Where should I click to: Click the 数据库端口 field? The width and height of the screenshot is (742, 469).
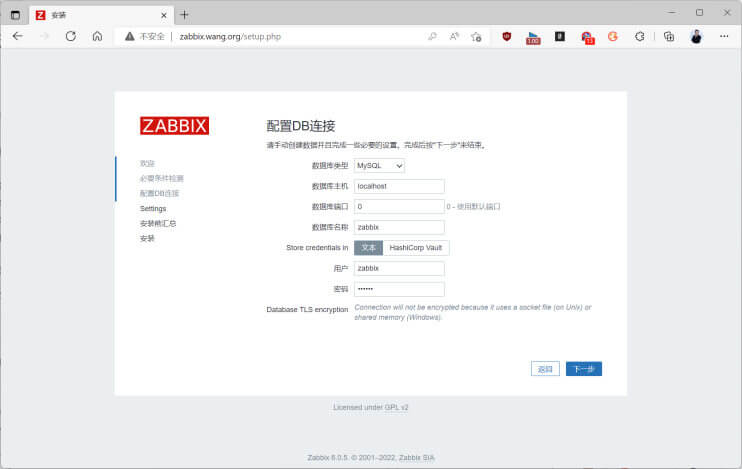pyautogui.click(x=399, y=206)
